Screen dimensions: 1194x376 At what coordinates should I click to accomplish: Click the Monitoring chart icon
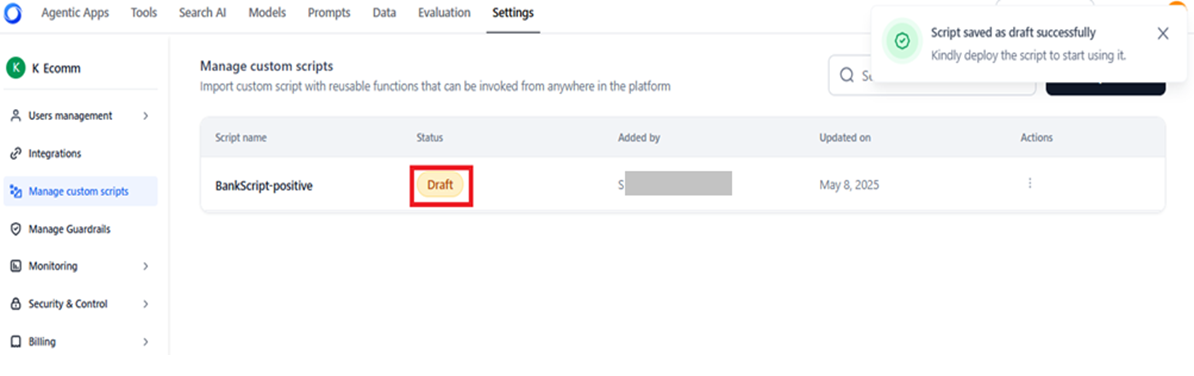[15, 266]
